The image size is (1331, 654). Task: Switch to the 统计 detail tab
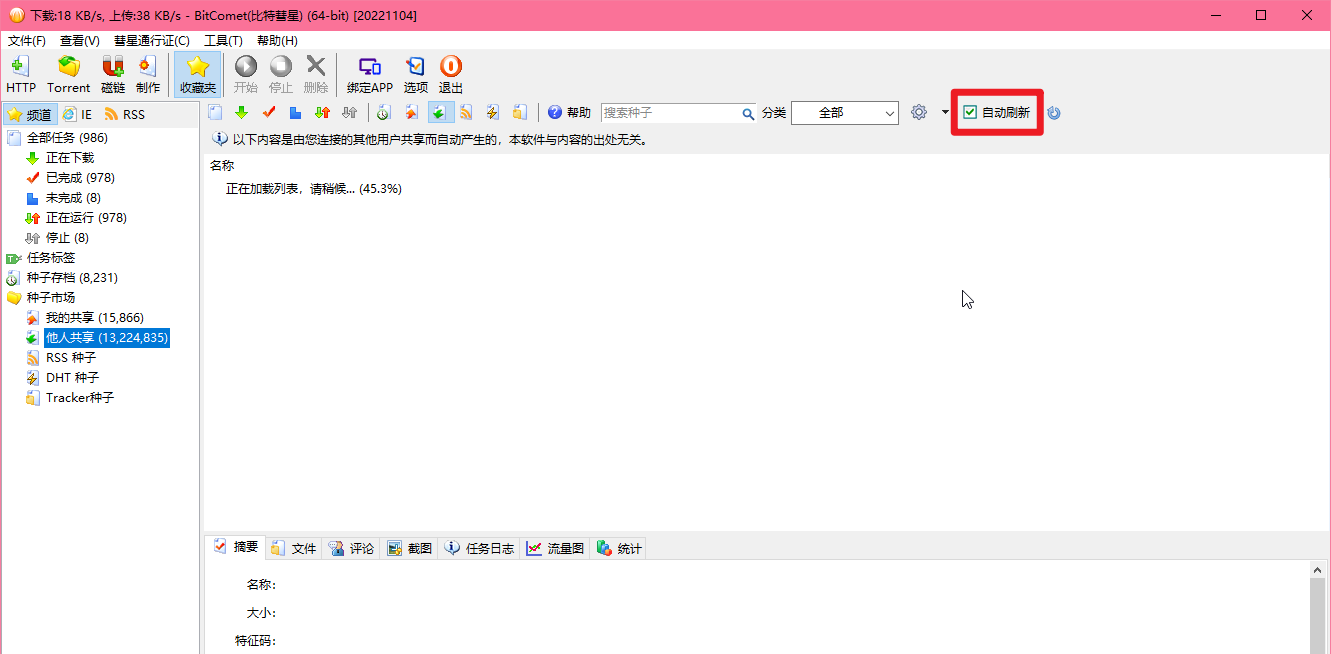(x=620, y=548)
